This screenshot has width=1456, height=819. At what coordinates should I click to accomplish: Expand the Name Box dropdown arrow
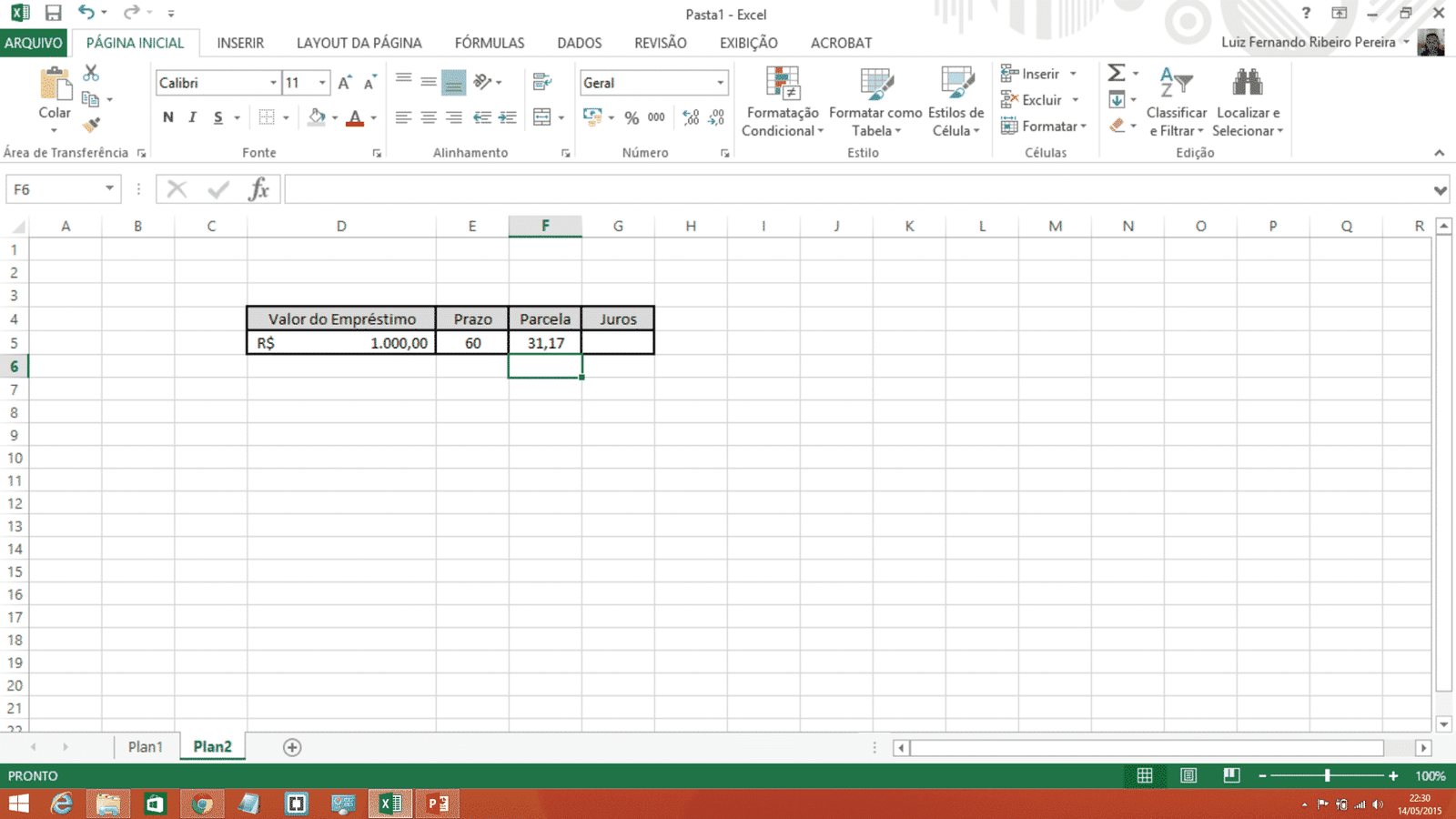coord(109,188)
